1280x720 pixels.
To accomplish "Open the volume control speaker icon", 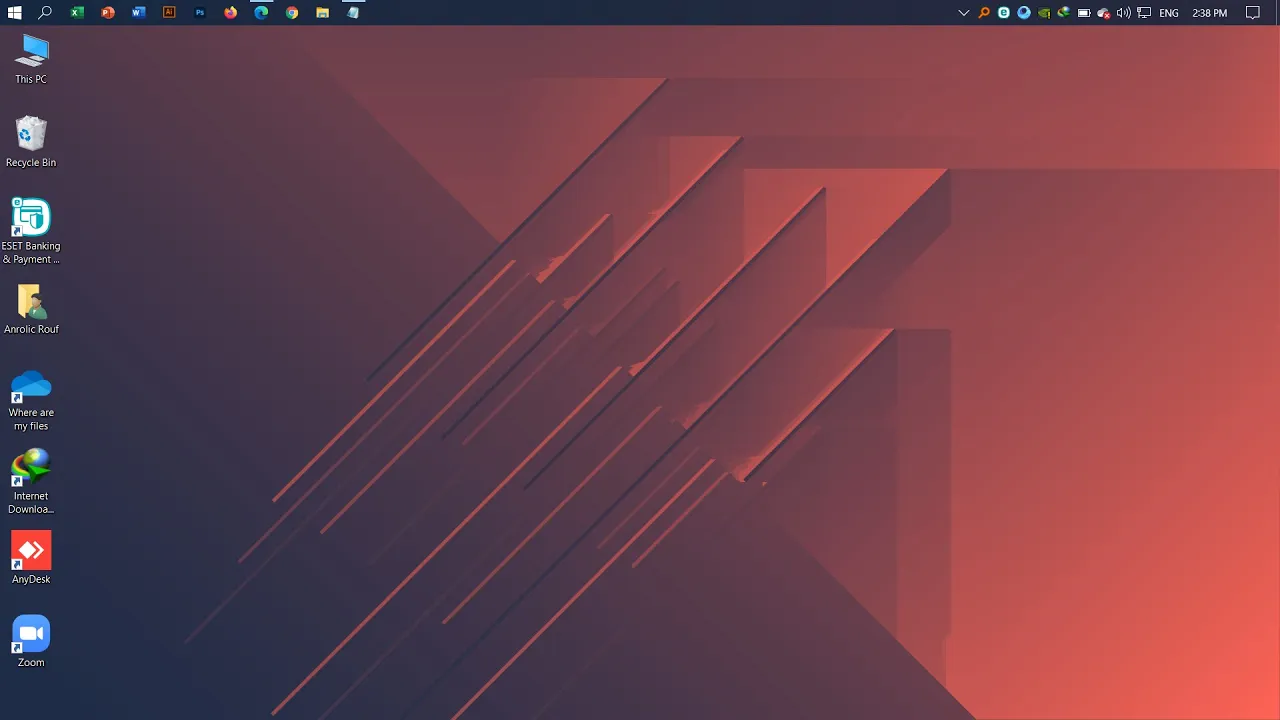I will (x=1124, y=13).
